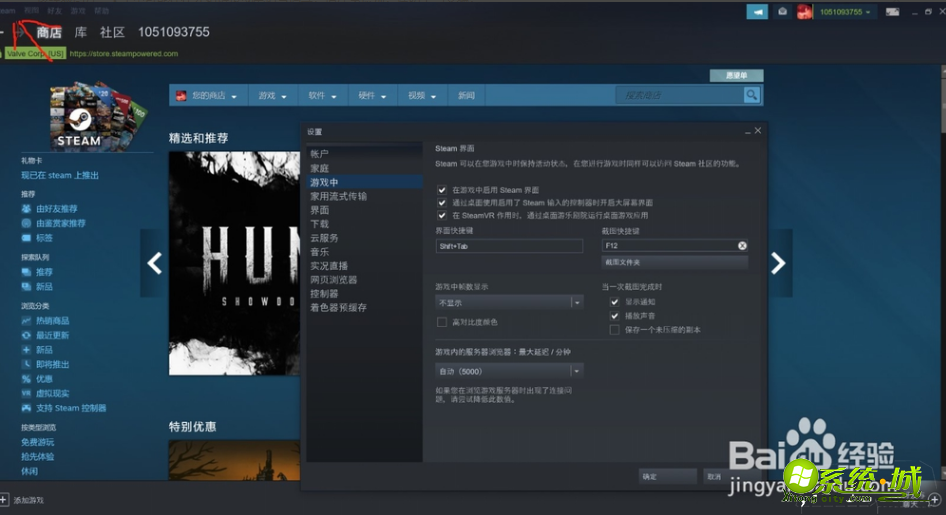
Task: Open the 优惠 percent specials icon
Action: [26, 379]
